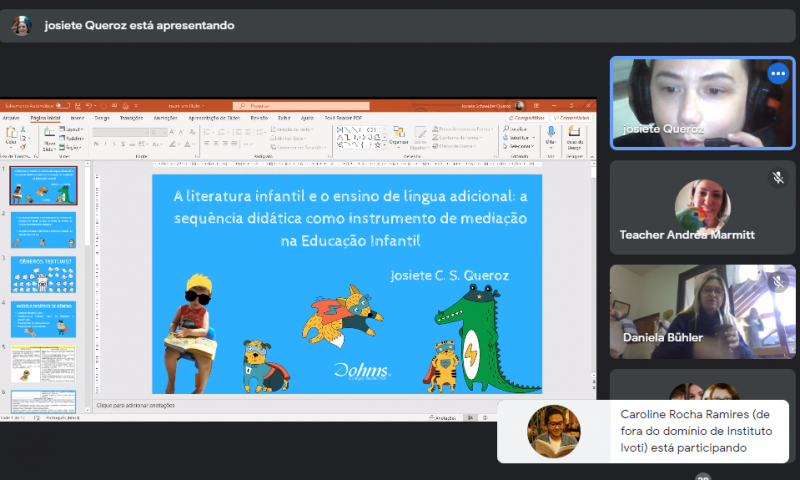Image resolution: width=800 pixels, height=480 pixels.
Task: Click the Localizar find icon
Action: [x=515, y=129]
